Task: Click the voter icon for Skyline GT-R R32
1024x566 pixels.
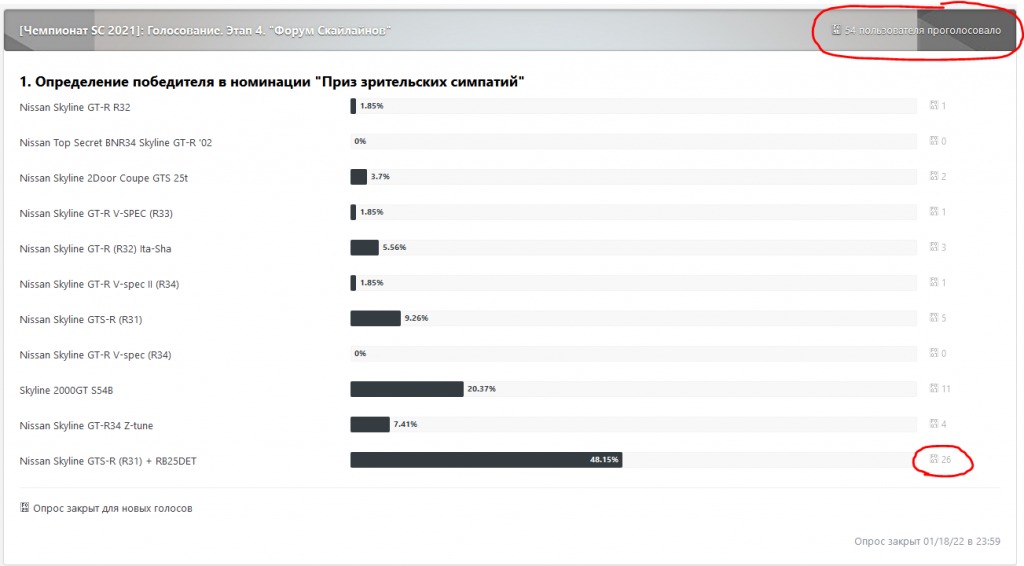Action: [x=934, y=105]
